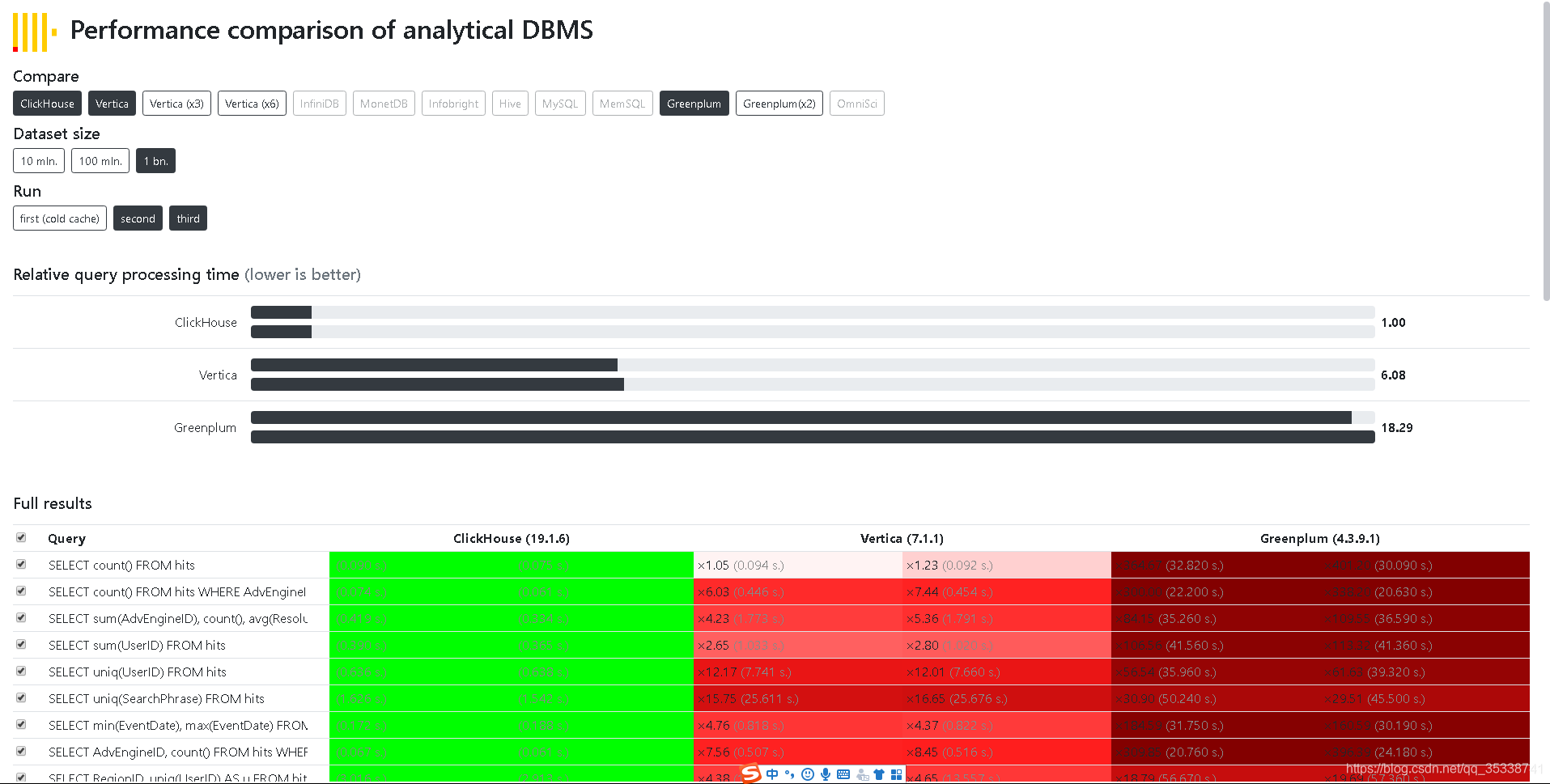Enable the first (cold cache) run
Image resolution: width=1550 pixels, height=784 pixels.
click(60, 218)
